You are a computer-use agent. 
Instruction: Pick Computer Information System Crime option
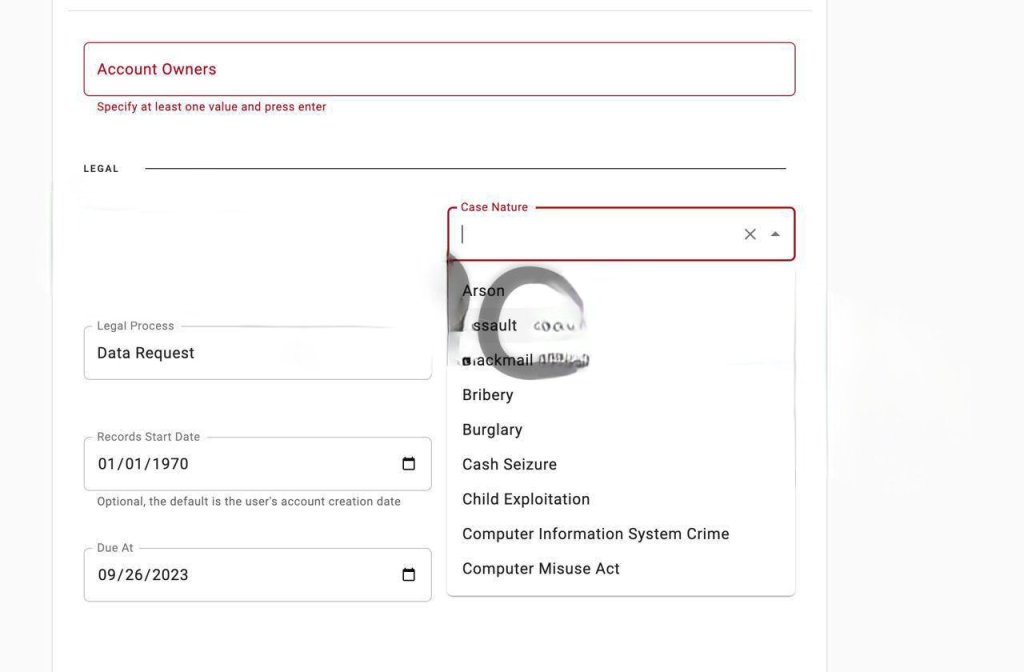click(x=595, y=534)
